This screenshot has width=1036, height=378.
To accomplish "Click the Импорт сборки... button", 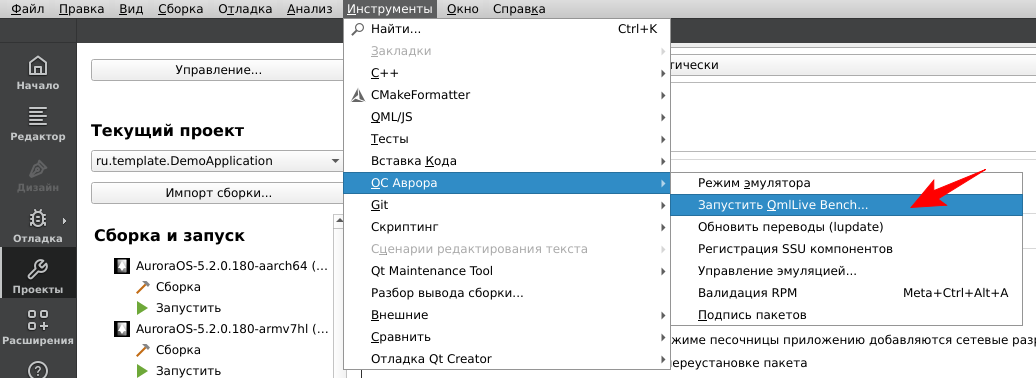I will coord(218,194).
